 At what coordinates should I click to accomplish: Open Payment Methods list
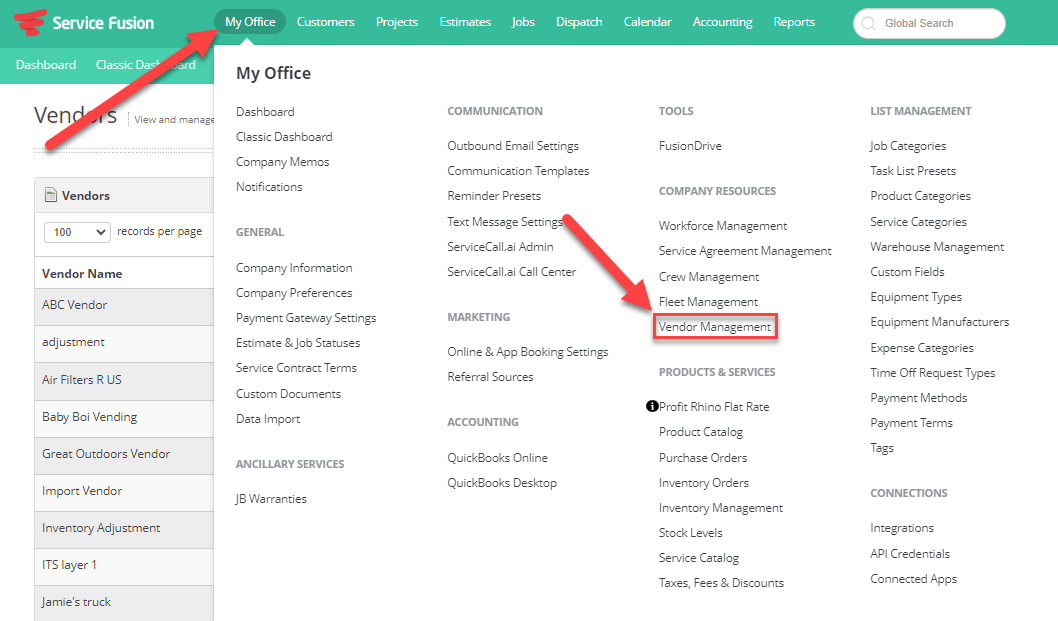[x=918, y=398]
